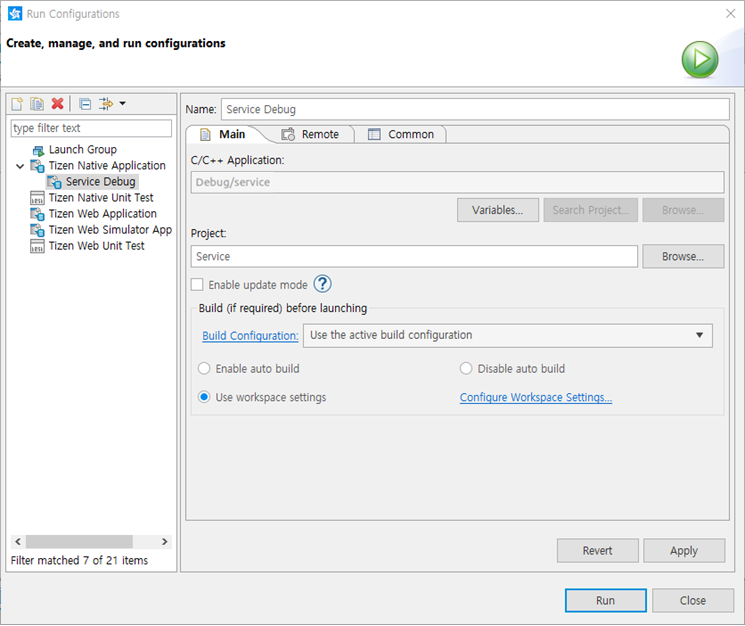Click the Apply button
Screen dimensions: 745x626
pos(684,551)
